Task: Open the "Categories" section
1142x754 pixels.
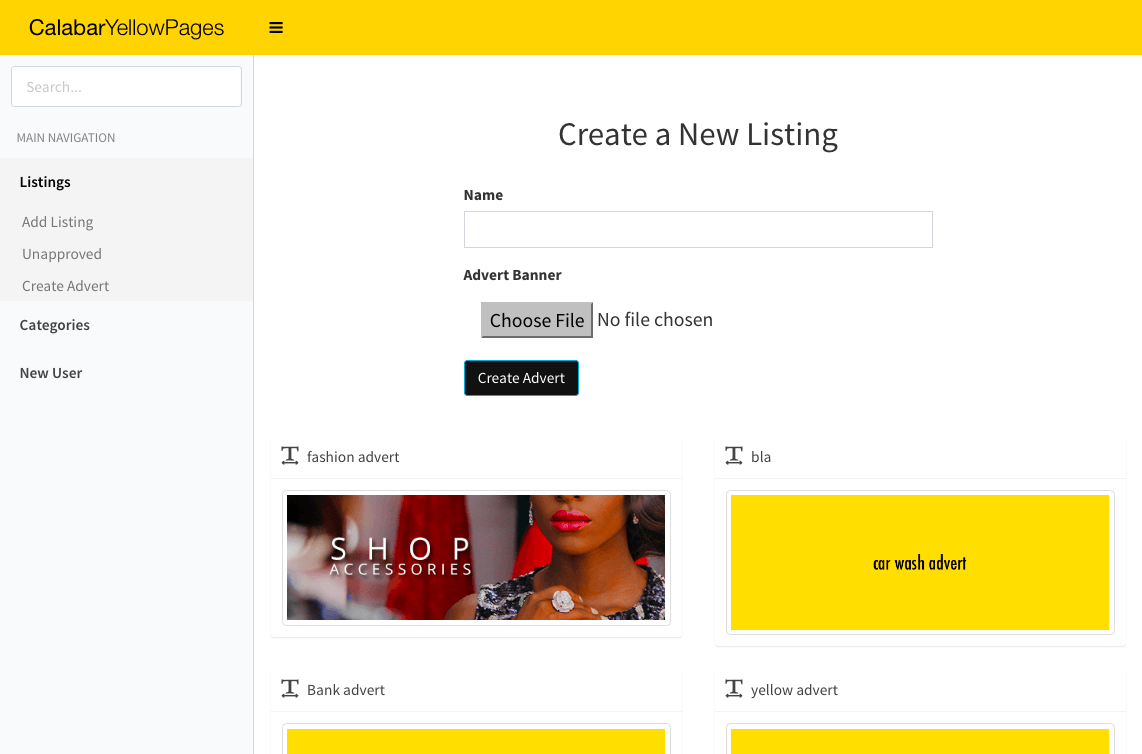Action: [54, 324]
